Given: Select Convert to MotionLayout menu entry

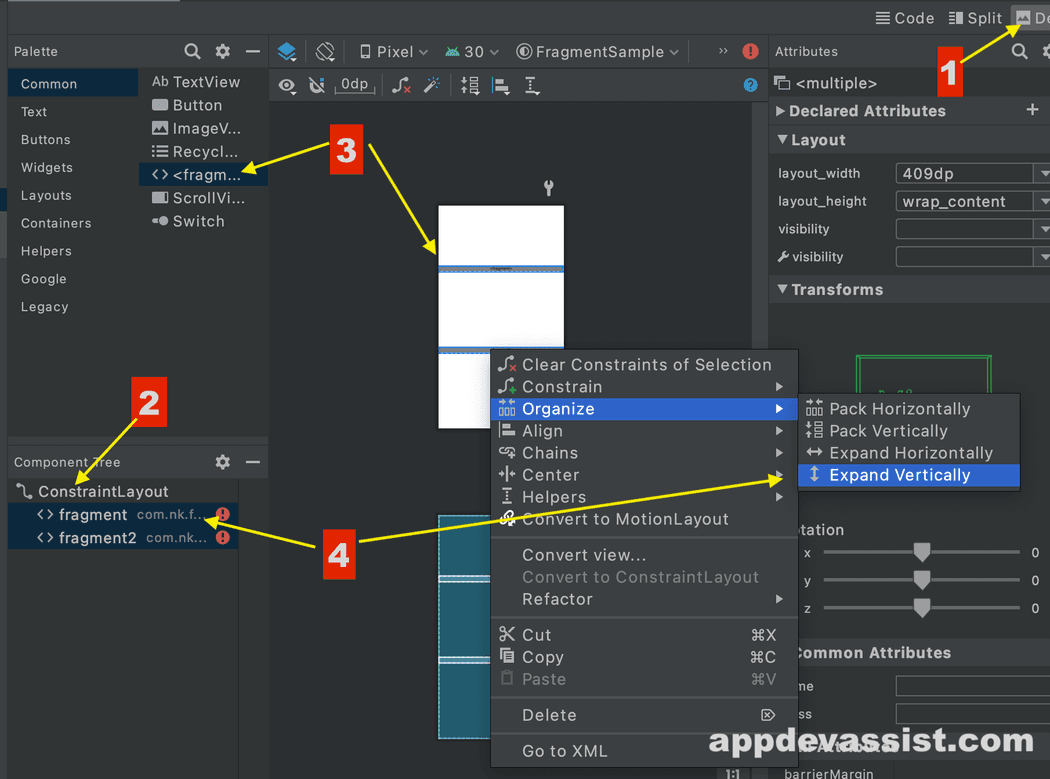Looking at the screenshot, I should click(x=625, y=519).
